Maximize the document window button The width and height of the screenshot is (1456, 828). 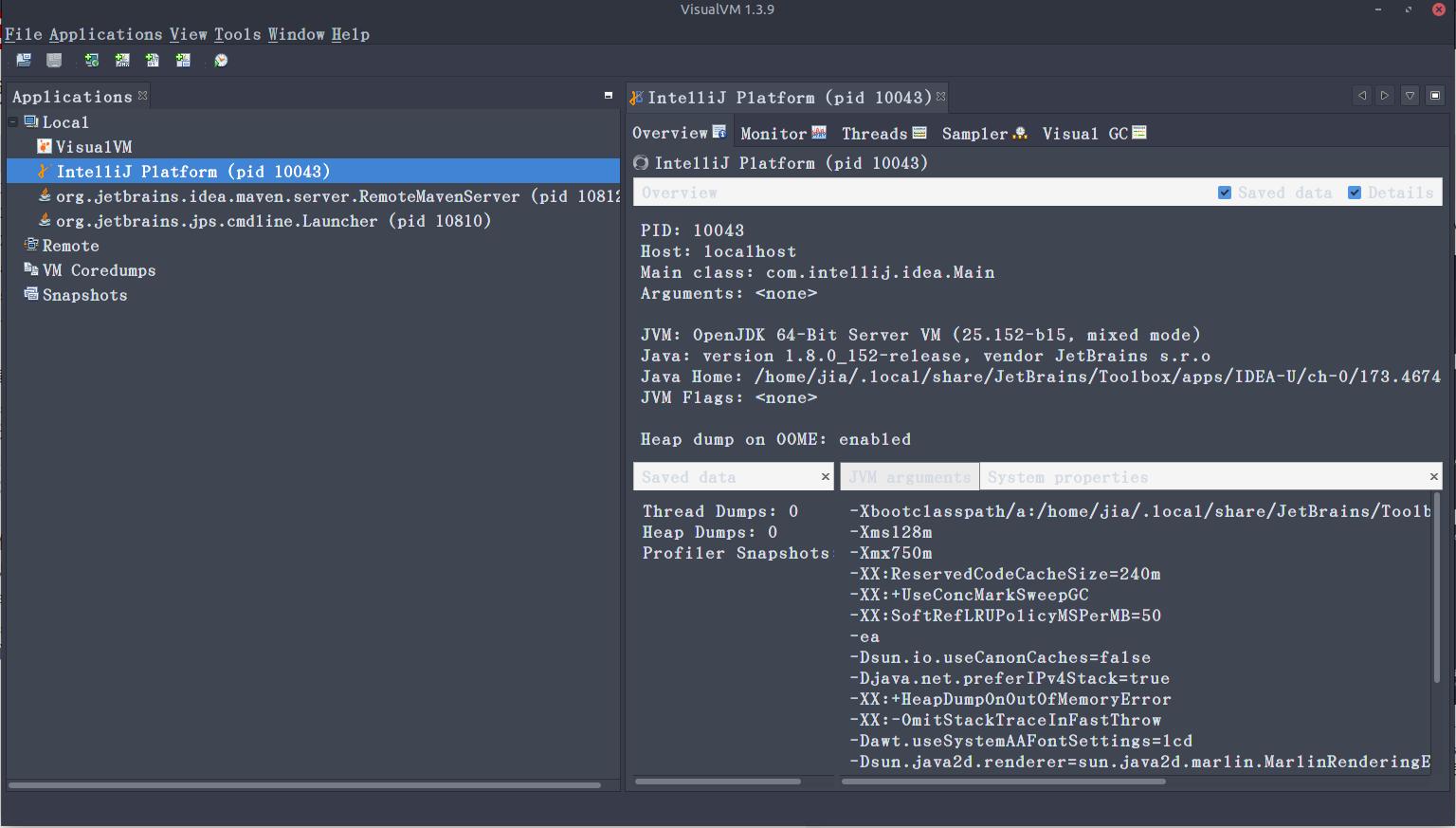coord(1435,96)
